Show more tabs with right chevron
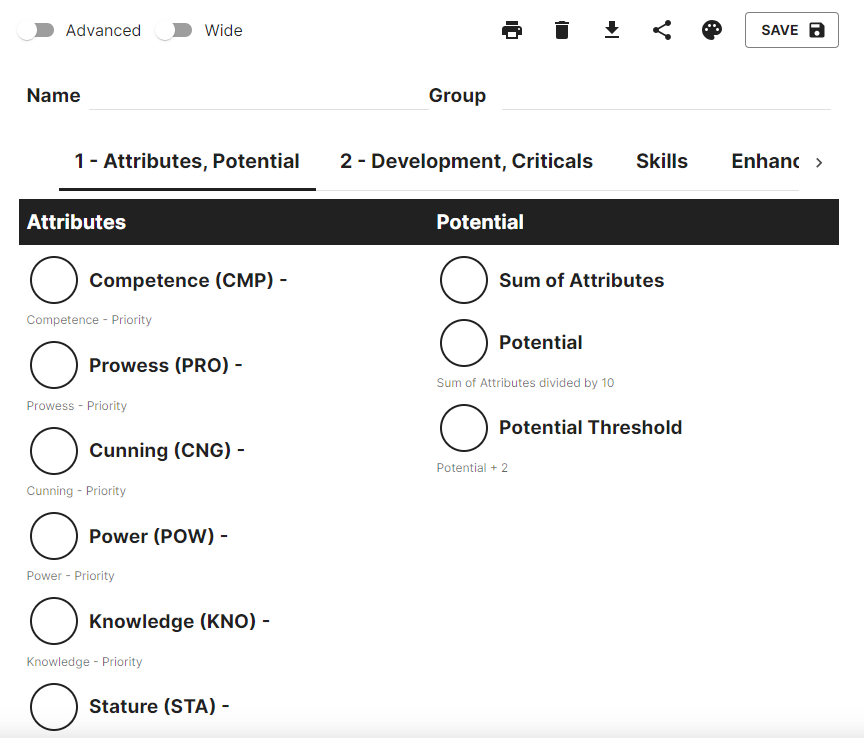Viewport: 864px width, 751px height. (819, 162)
